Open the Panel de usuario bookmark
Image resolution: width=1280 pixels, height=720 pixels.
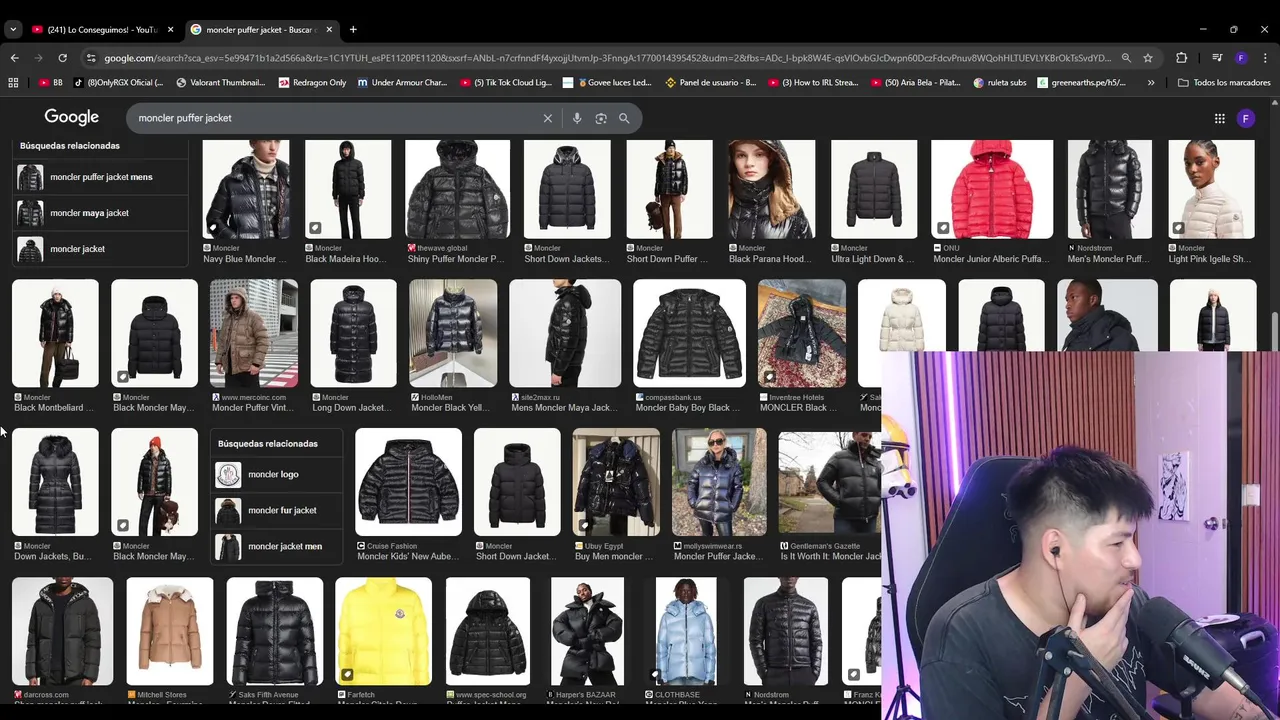tap(709, 83)
